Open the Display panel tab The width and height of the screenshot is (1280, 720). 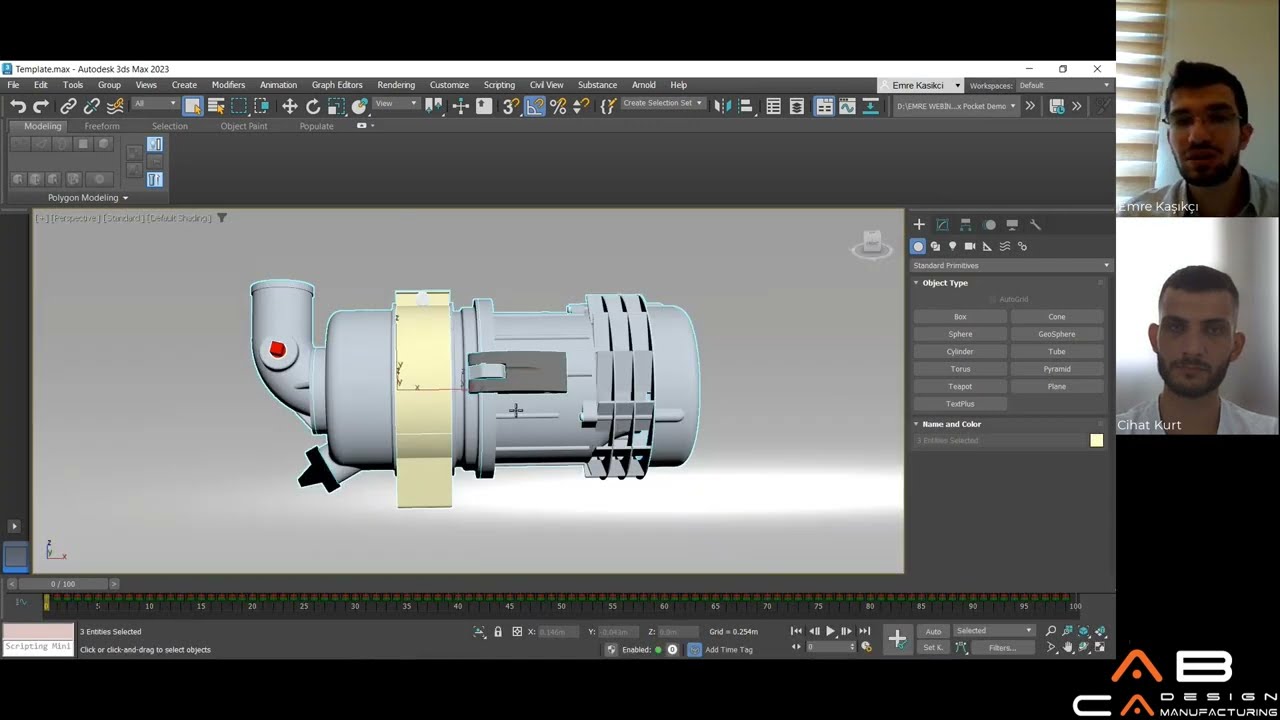[x=1012, y=225]
